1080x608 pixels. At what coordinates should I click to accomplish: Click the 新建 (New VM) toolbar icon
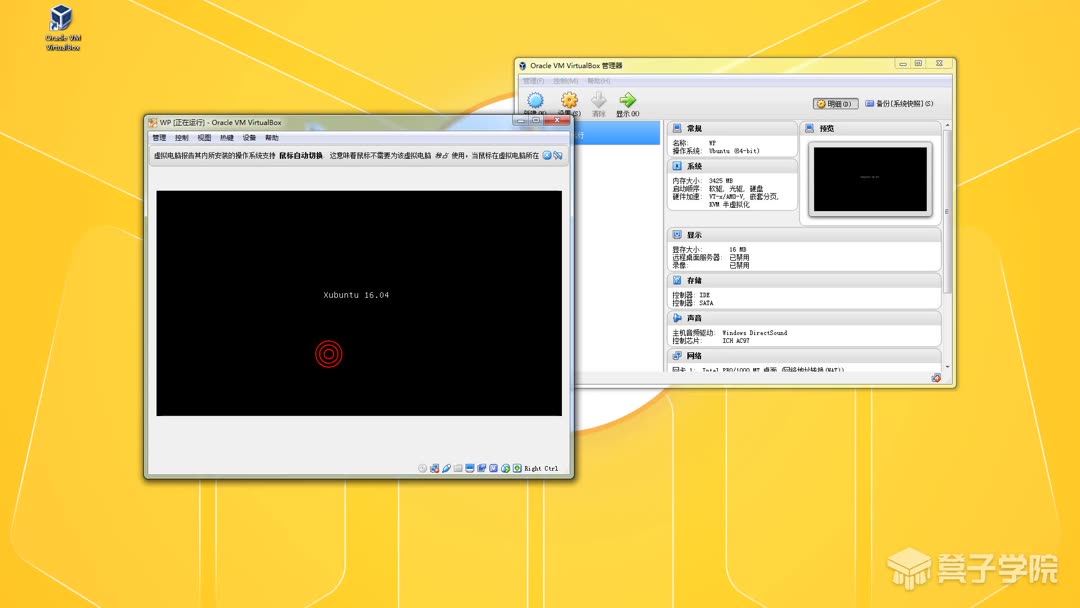[535, 100]
